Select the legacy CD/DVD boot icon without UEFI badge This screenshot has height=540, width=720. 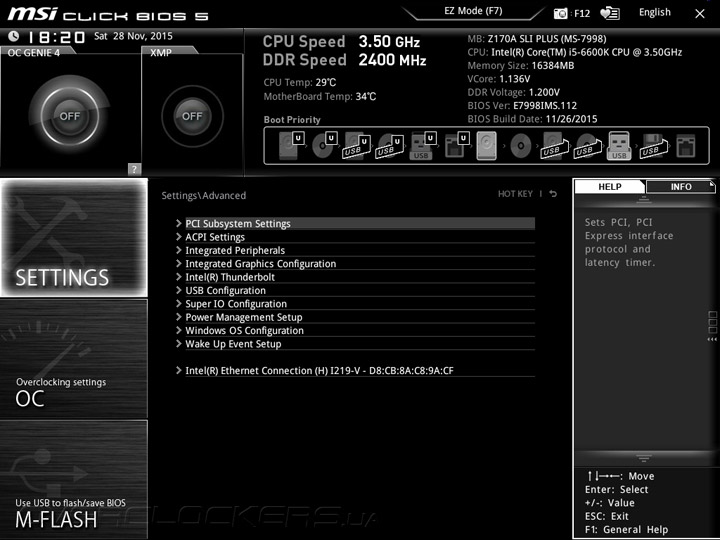pyautogui.click(x=520, y=146)
